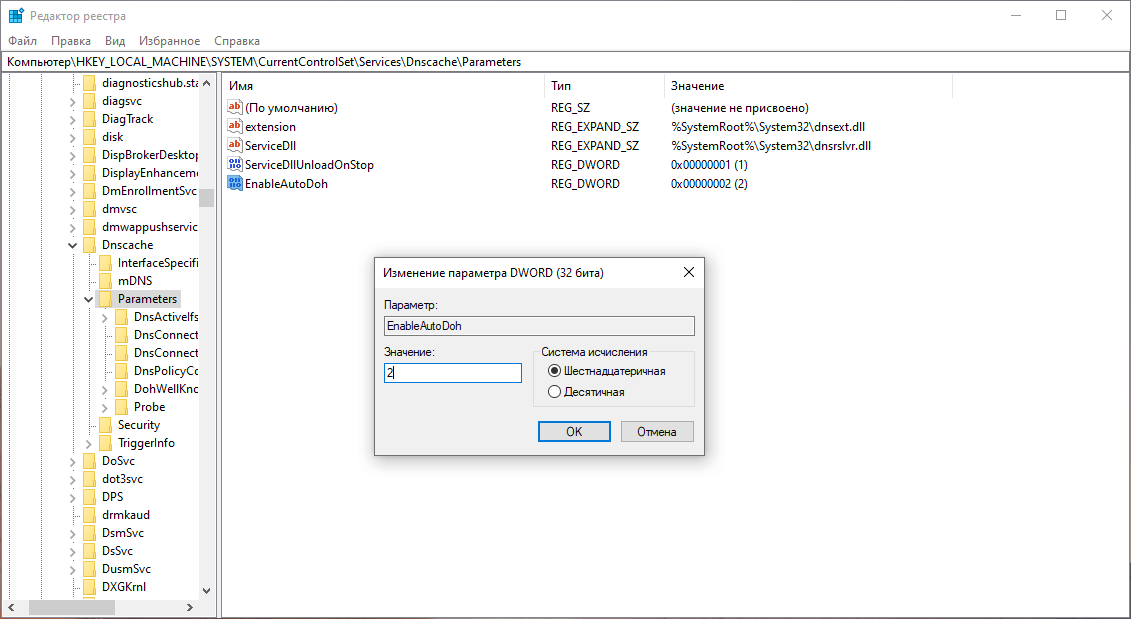Click the Параметр name field showing EnableAutoDoh

pyautogui.click(x=539, y=325)
